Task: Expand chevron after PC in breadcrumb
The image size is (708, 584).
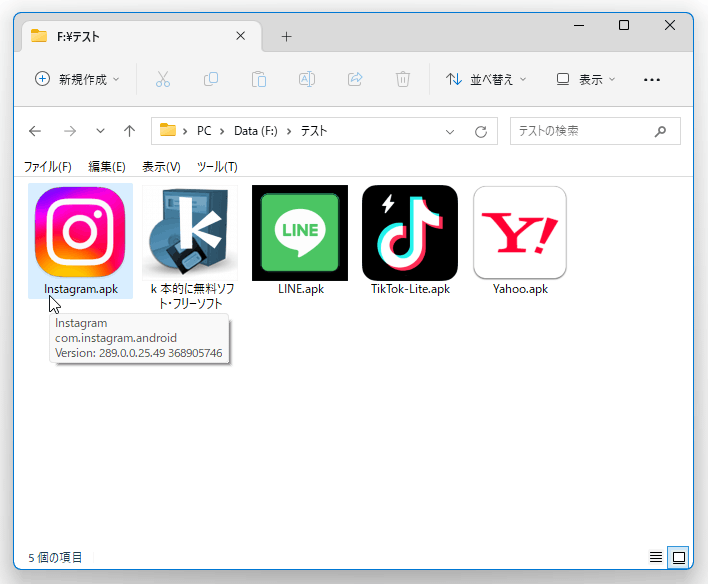Action: [x=222, y=131]
